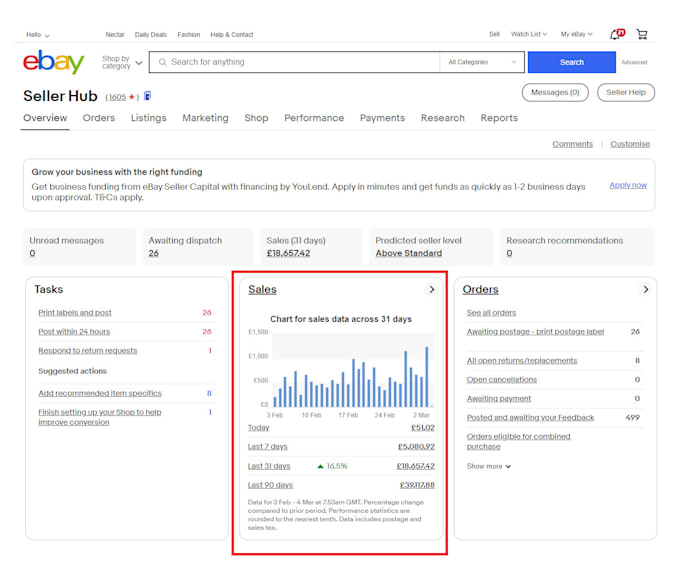
Task: Open Print labels and post task
Action: [75, 313]
